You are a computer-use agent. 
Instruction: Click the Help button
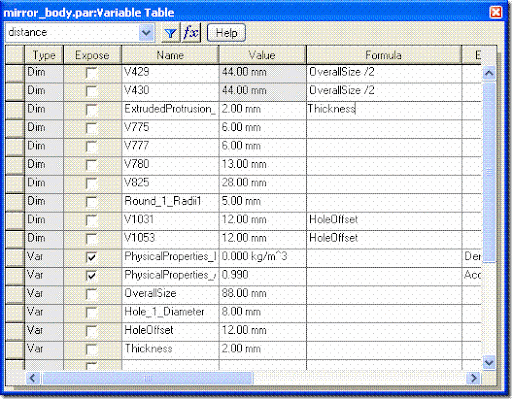(x=226, y=33)
